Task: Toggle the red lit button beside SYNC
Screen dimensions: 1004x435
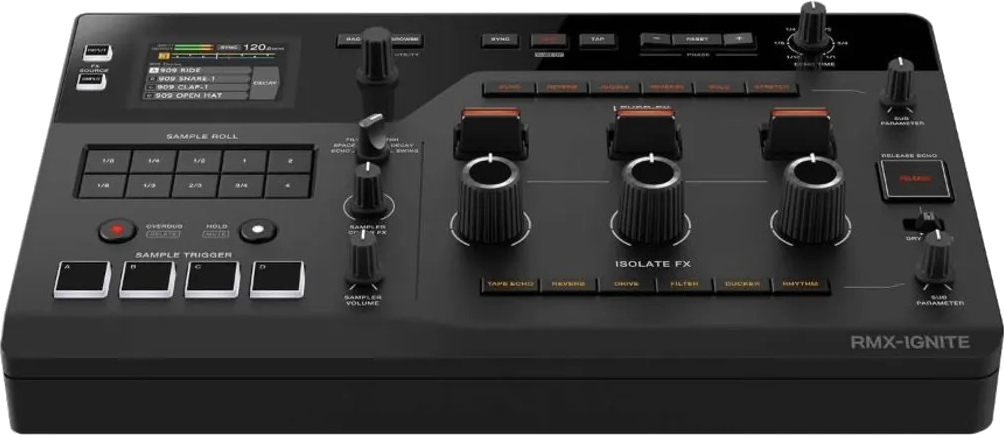Action: 549,40
